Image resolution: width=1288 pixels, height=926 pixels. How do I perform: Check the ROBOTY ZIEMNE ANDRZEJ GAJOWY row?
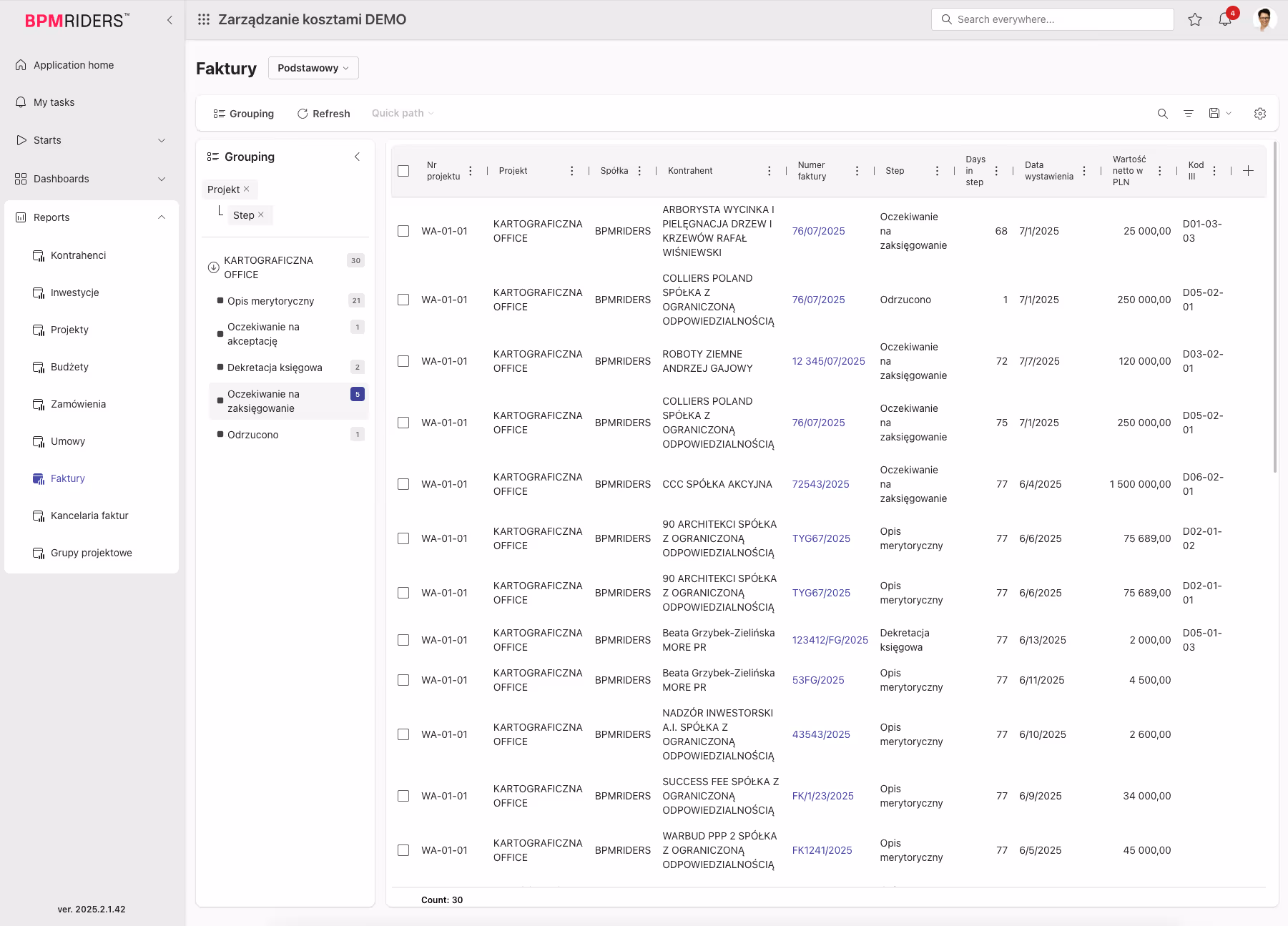pos(403,361)
